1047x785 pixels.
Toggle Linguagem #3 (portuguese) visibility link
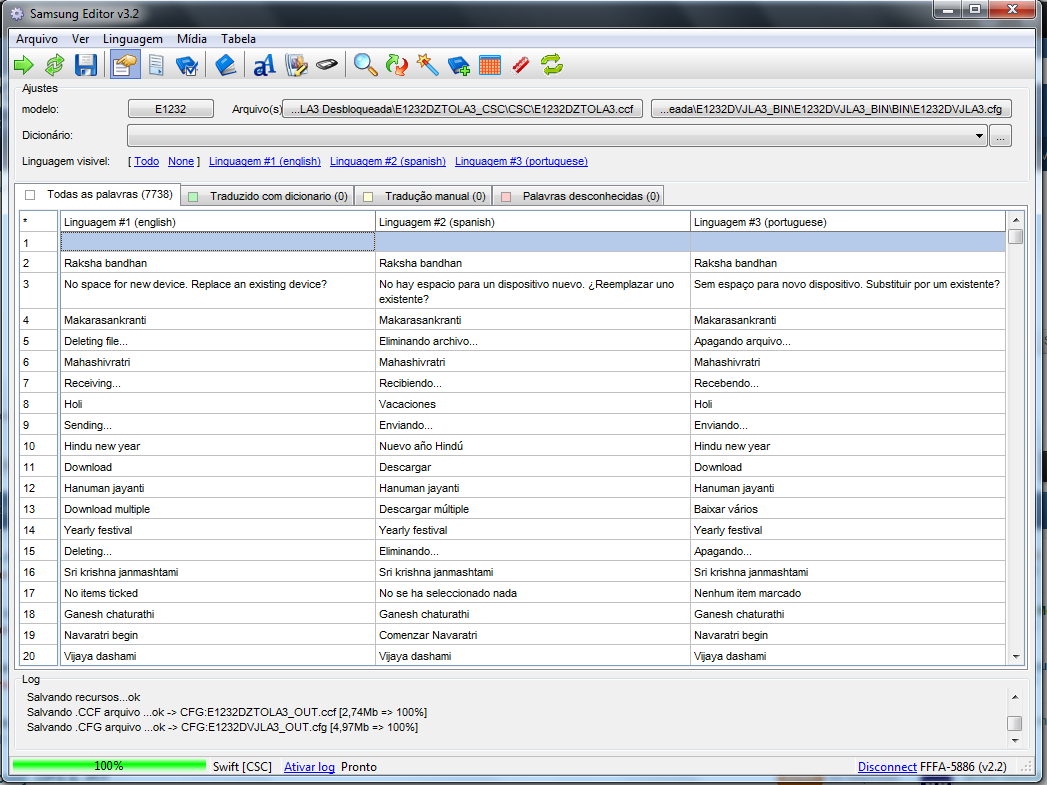coord(521,161)
